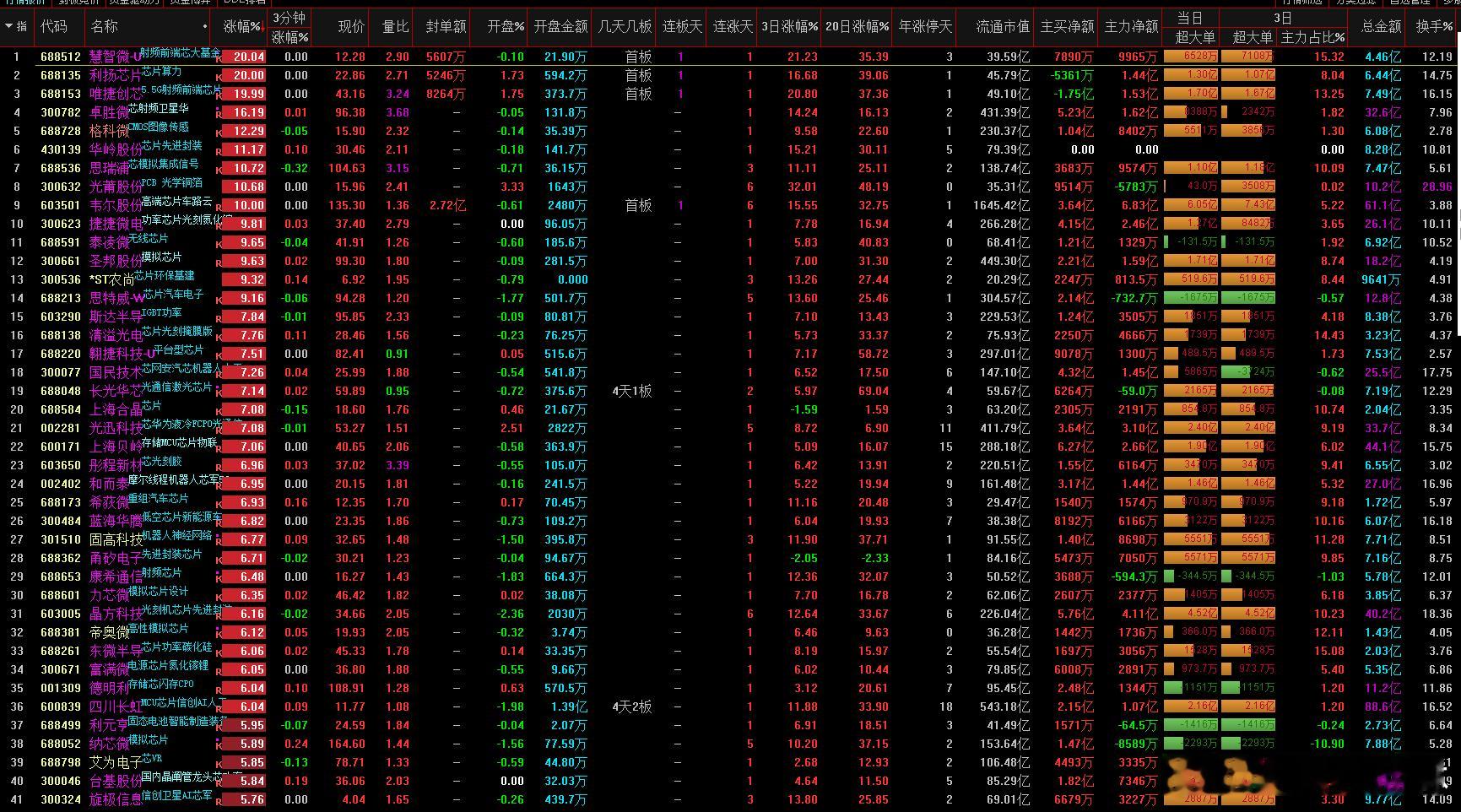
Task: Select stock 华岭股份
Action: coord(116,149)
